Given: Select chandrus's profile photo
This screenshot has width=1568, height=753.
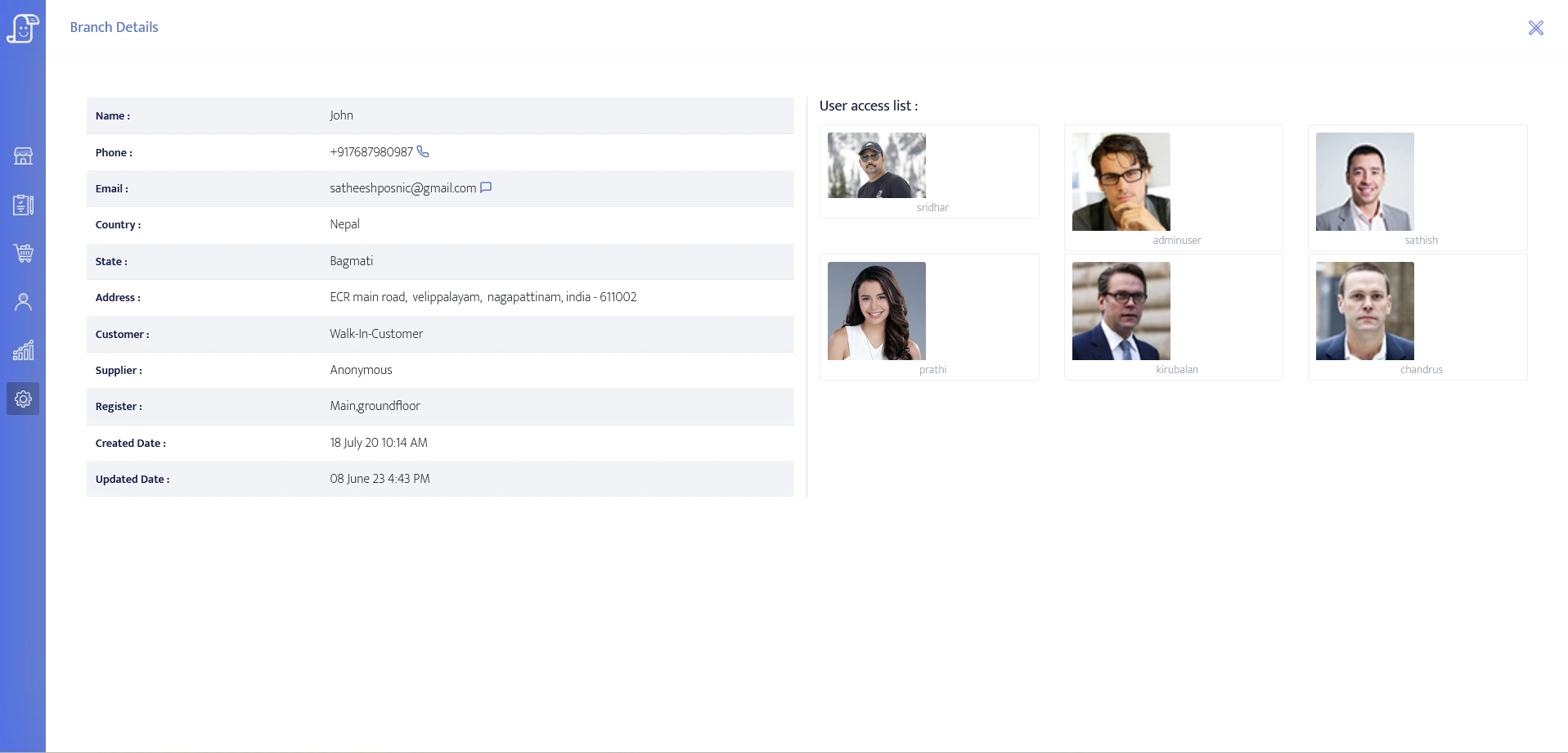Looking at the screenshot, I should coord(1364,311).
